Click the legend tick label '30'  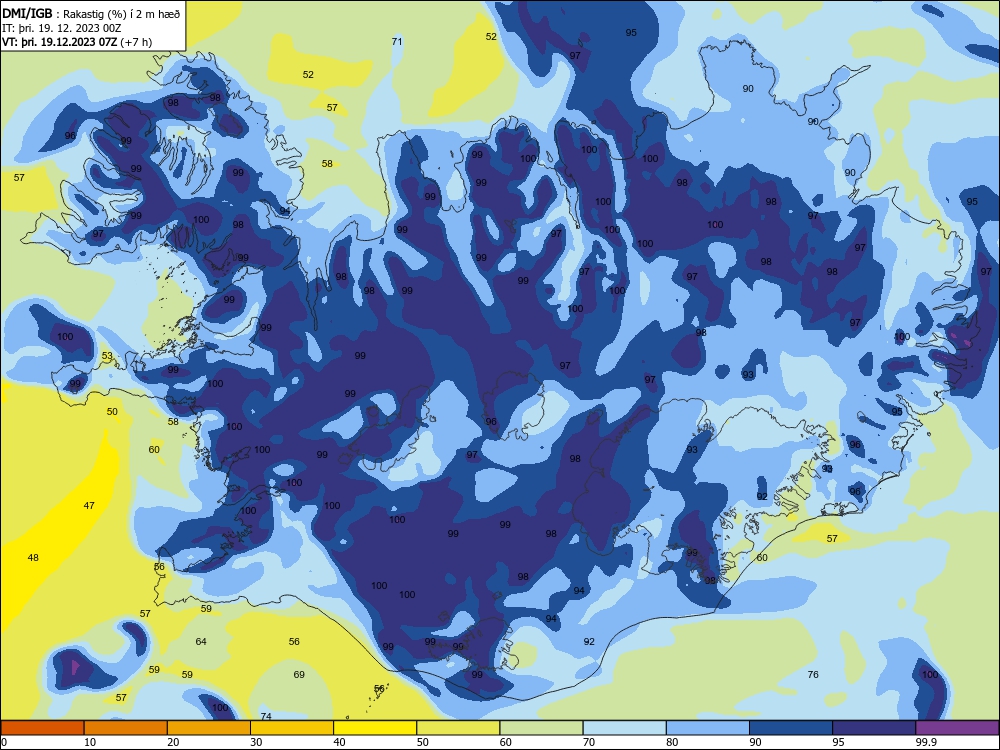[x=256, y=742]
